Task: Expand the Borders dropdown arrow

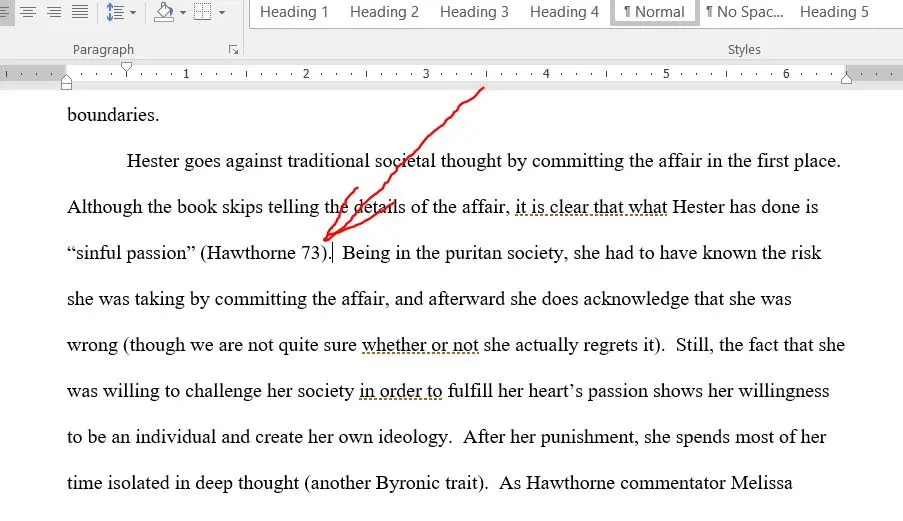Action: (x=222, y=12)
